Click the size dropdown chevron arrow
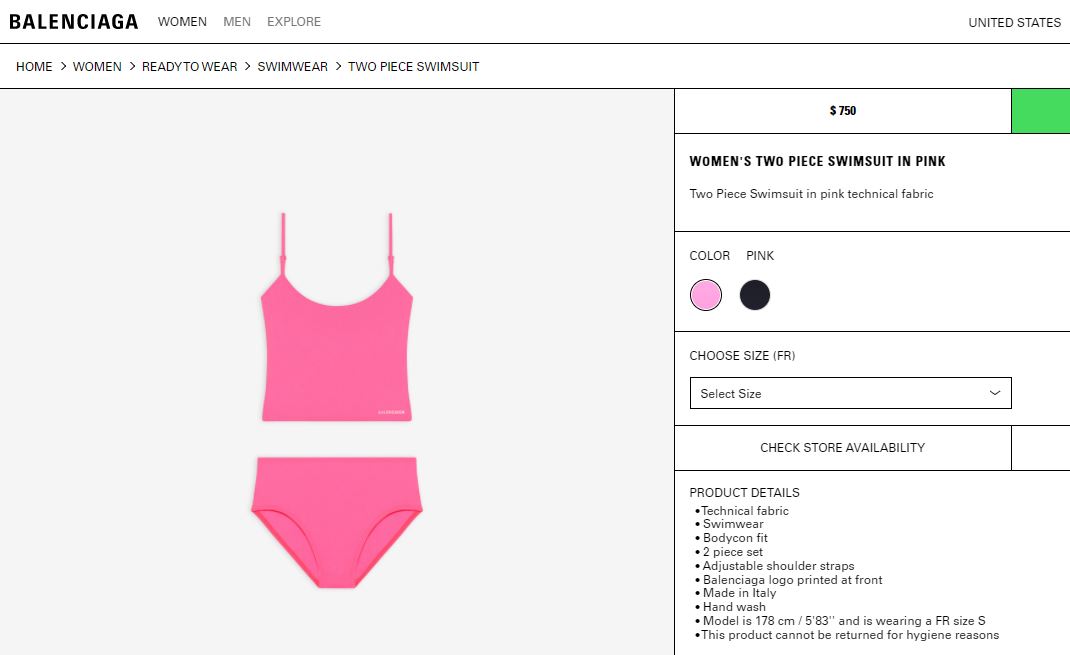Screen dimensions: 1070x655 [994, 393]
